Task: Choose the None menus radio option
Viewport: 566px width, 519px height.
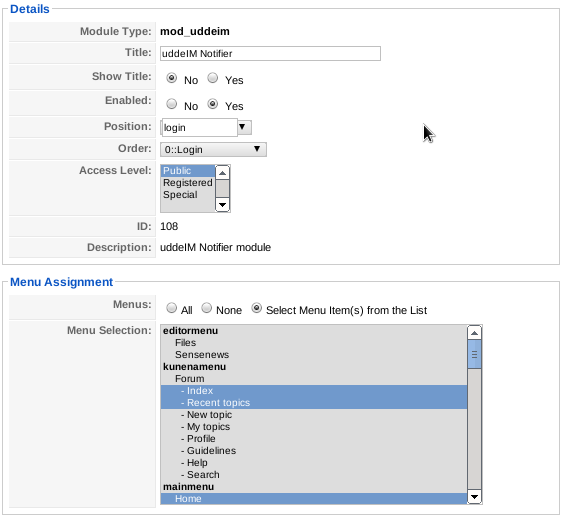Action: tap(206, 308)
